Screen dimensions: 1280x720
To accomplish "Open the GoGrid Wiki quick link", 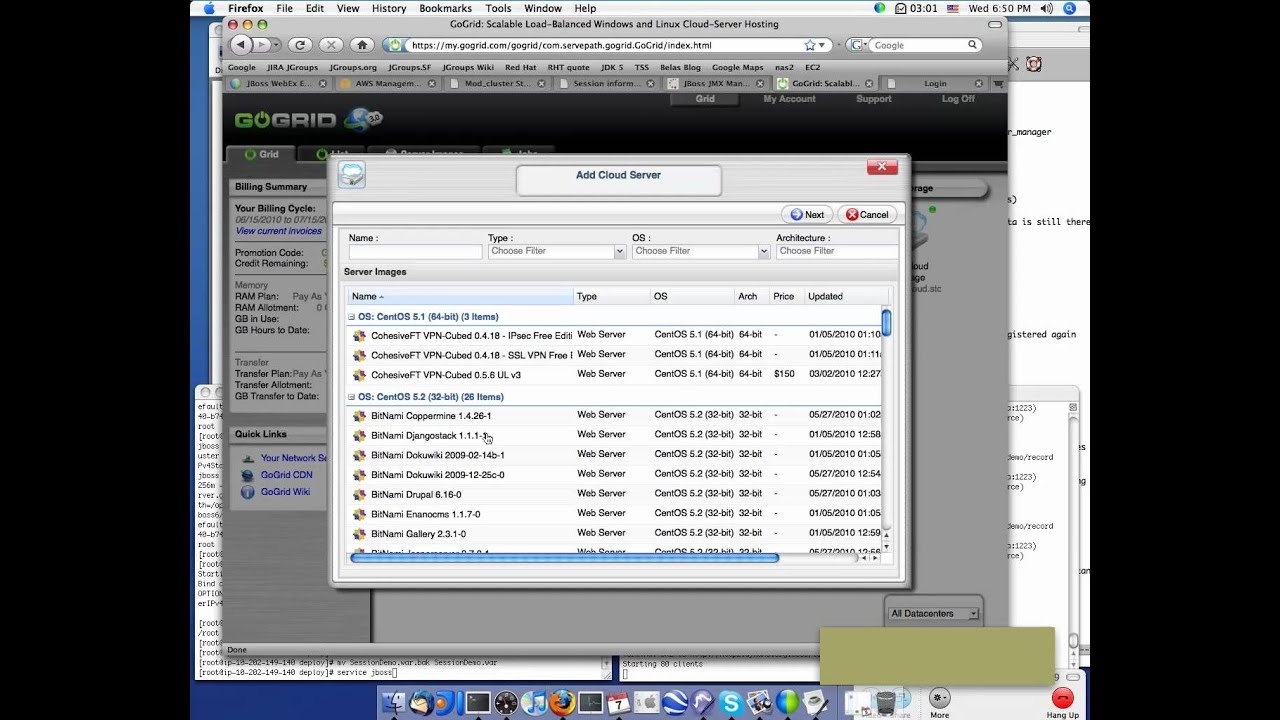I will [285, 492].
